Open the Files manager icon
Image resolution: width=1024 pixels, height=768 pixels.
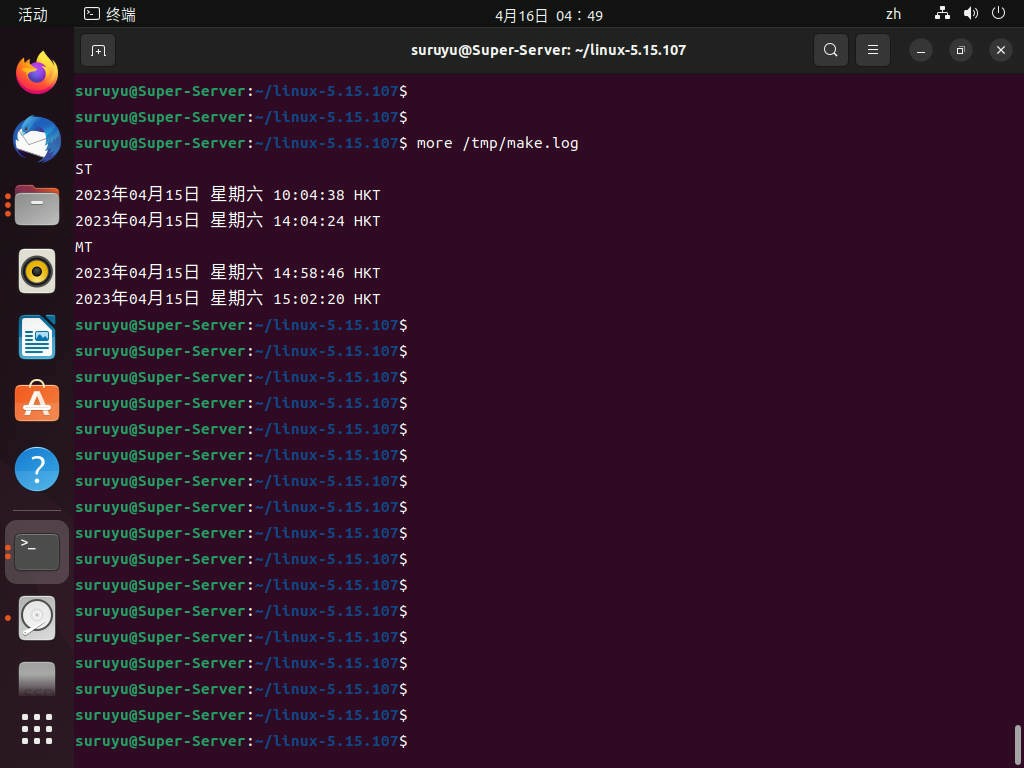click(37, 205)
